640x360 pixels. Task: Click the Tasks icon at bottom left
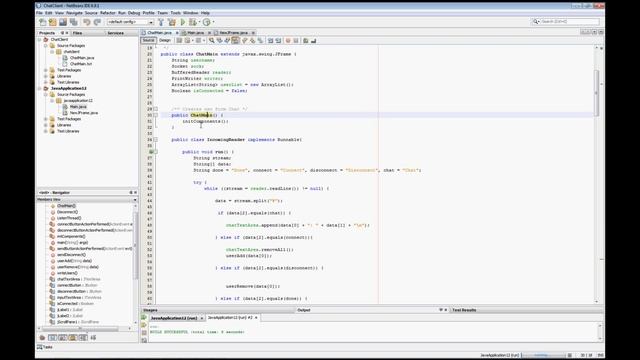point(40,347)
